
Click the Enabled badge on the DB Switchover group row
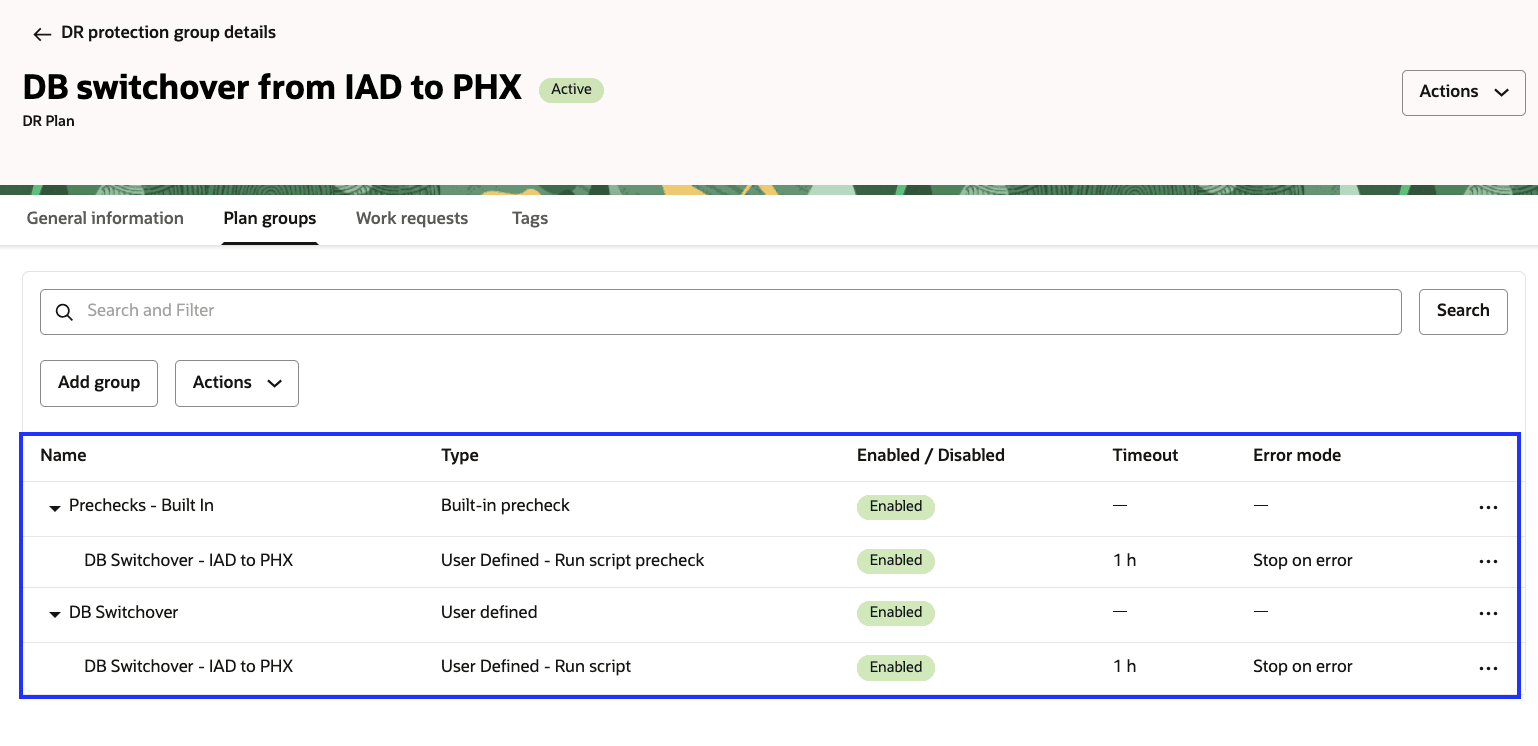tap(895, 613)
